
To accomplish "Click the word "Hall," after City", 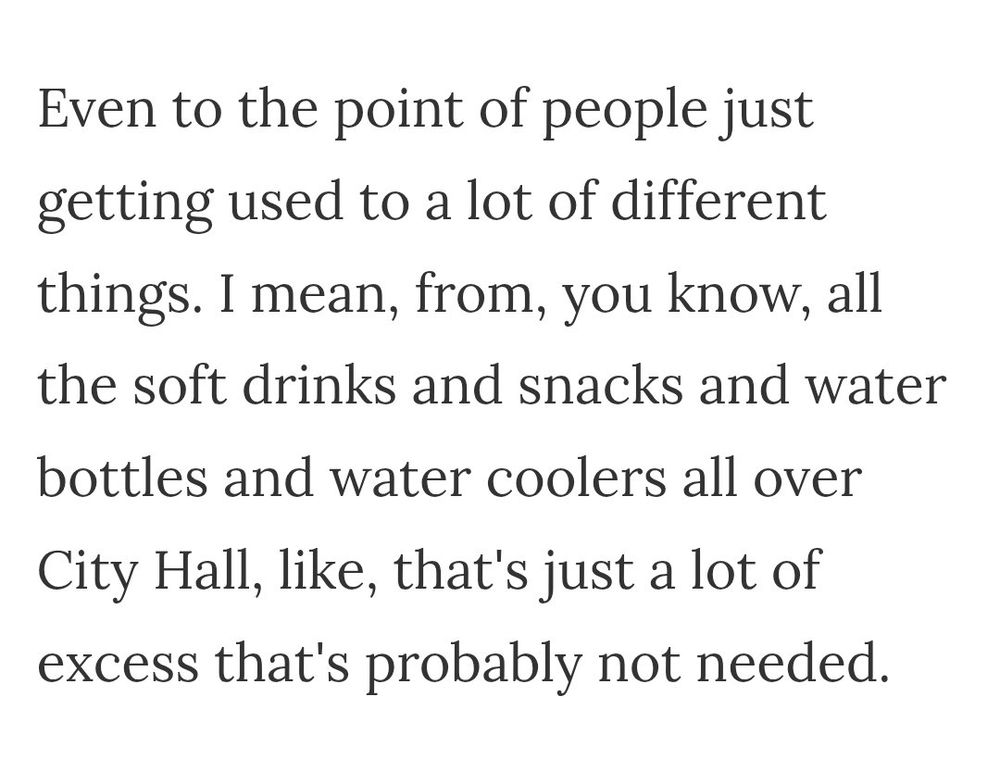I will pos(207,571).
